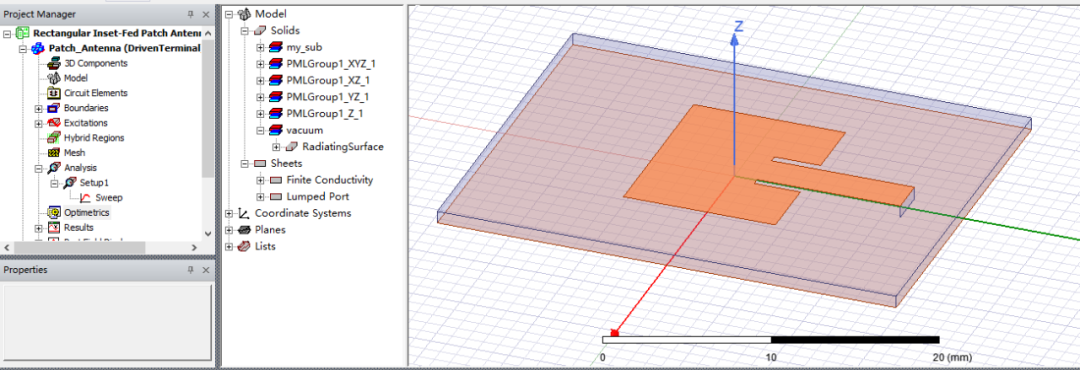
Task: Close the Project Manager panel
Action: 206,14
